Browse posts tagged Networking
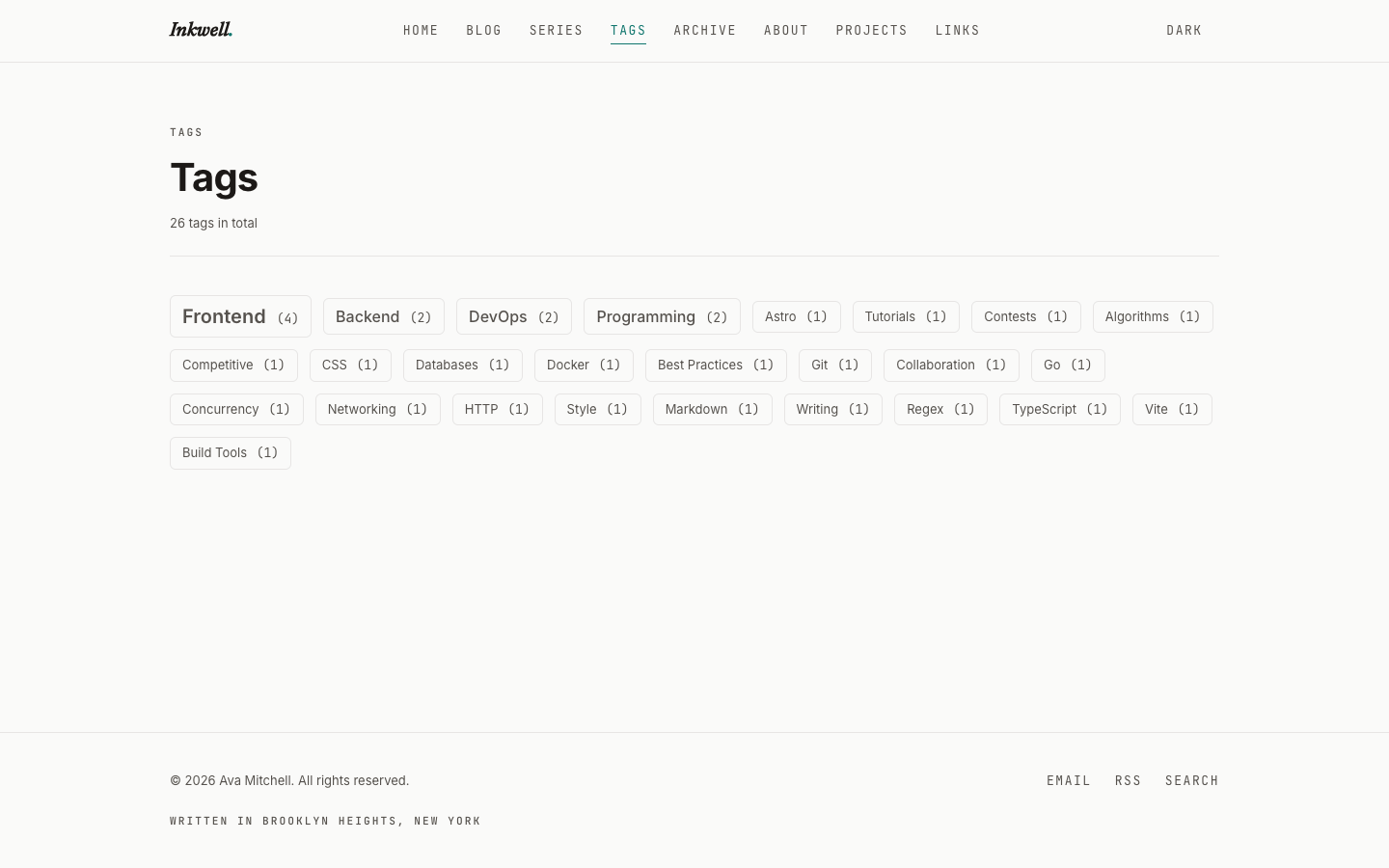The width and height of the screenshot is (1389, 868). 378,409
